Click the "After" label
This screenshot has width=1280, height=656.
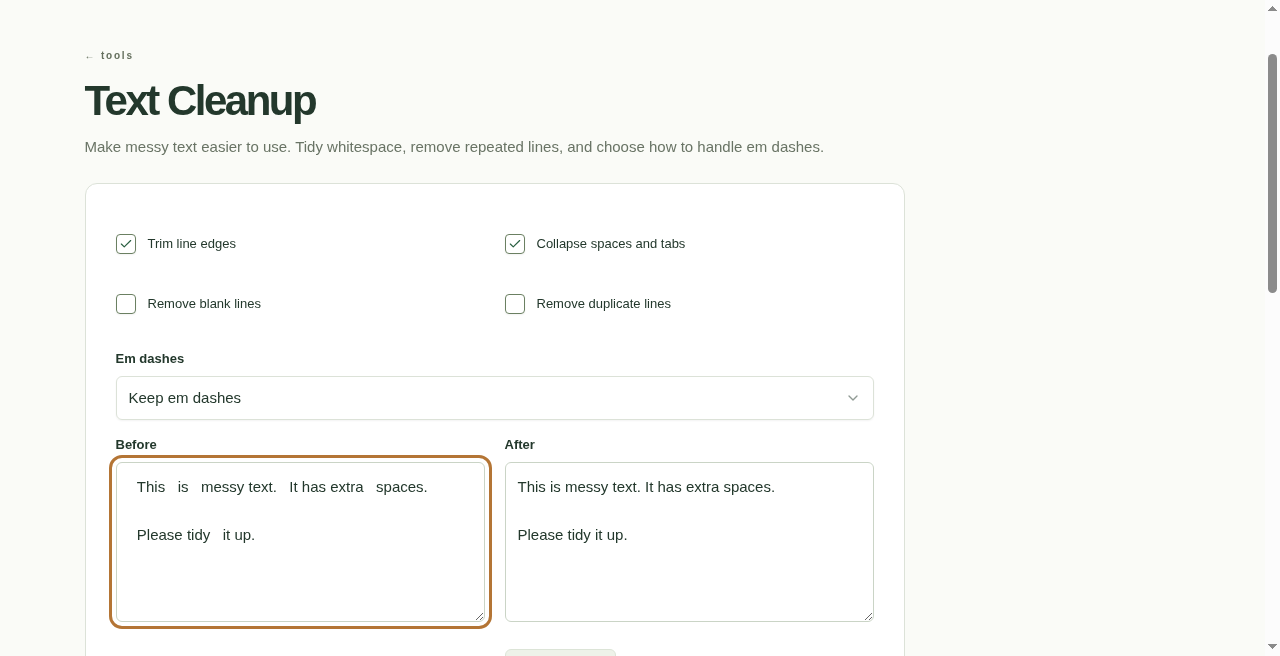[520, 445]
